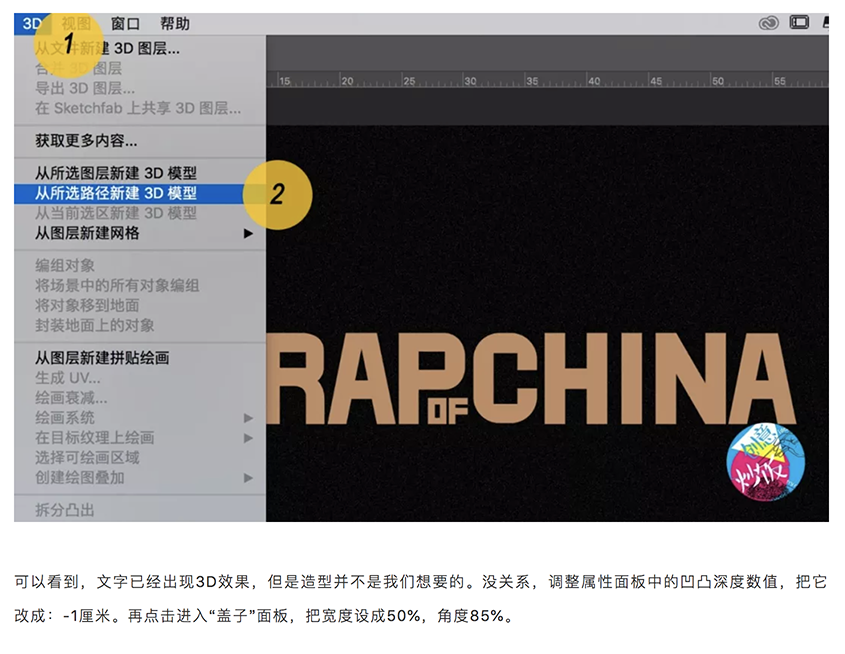Screen dimensions: 845x654
Task: Click 导出 3D 图层... entry
Action: pyautogui.click(x=85, y=88)
